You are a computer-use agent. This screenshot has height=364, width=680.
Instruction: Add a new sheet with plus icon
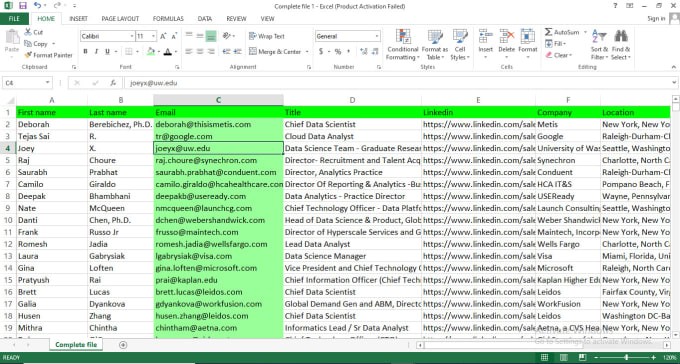(123, 345)
